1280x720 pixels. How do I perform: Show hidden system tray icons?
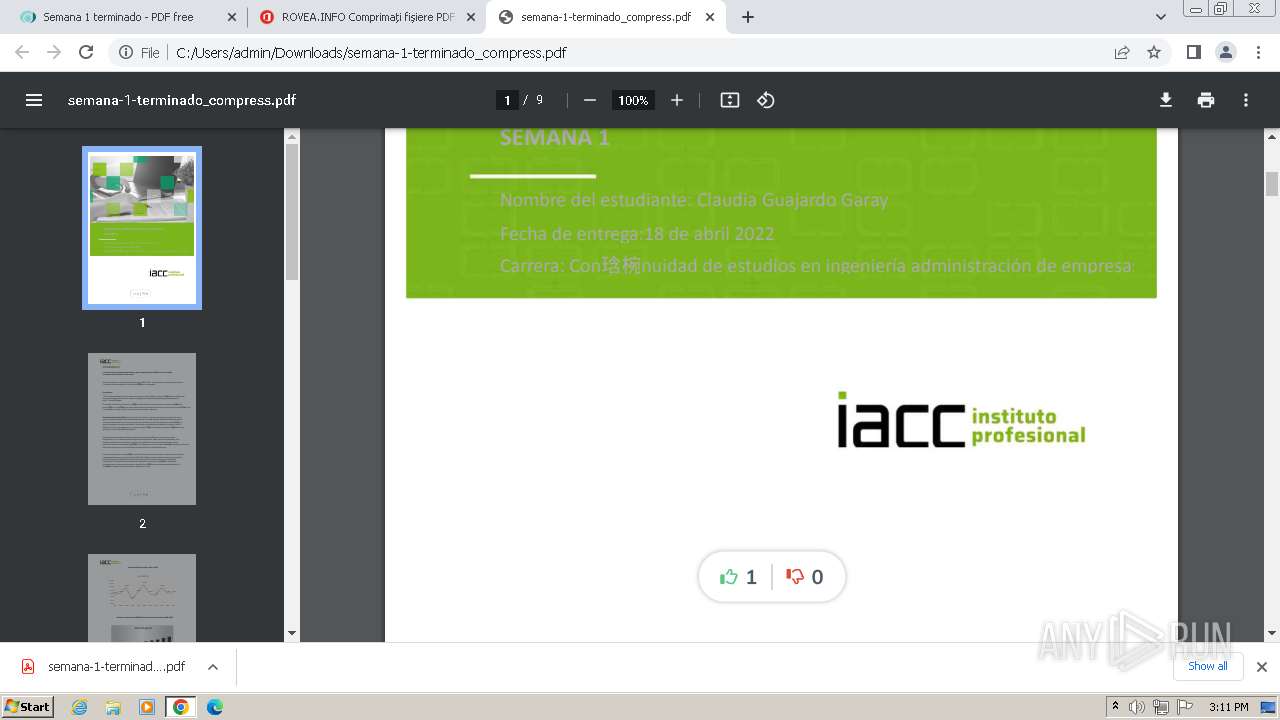tap(1116, 706)
